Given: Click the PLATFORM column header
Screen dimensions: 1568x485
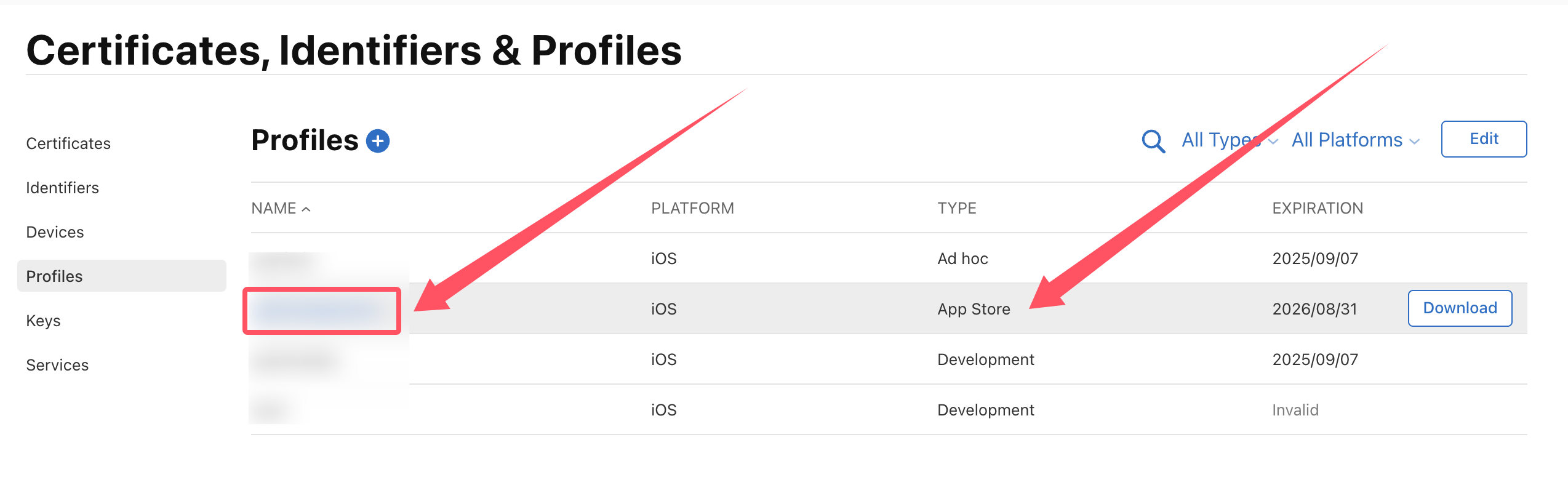Looking at the screenshot, I should 692,209.
